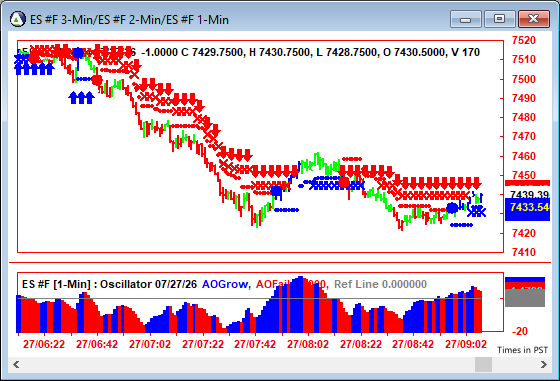Click the 27/06:22 time axis label
560x381 pixels.
44,344
